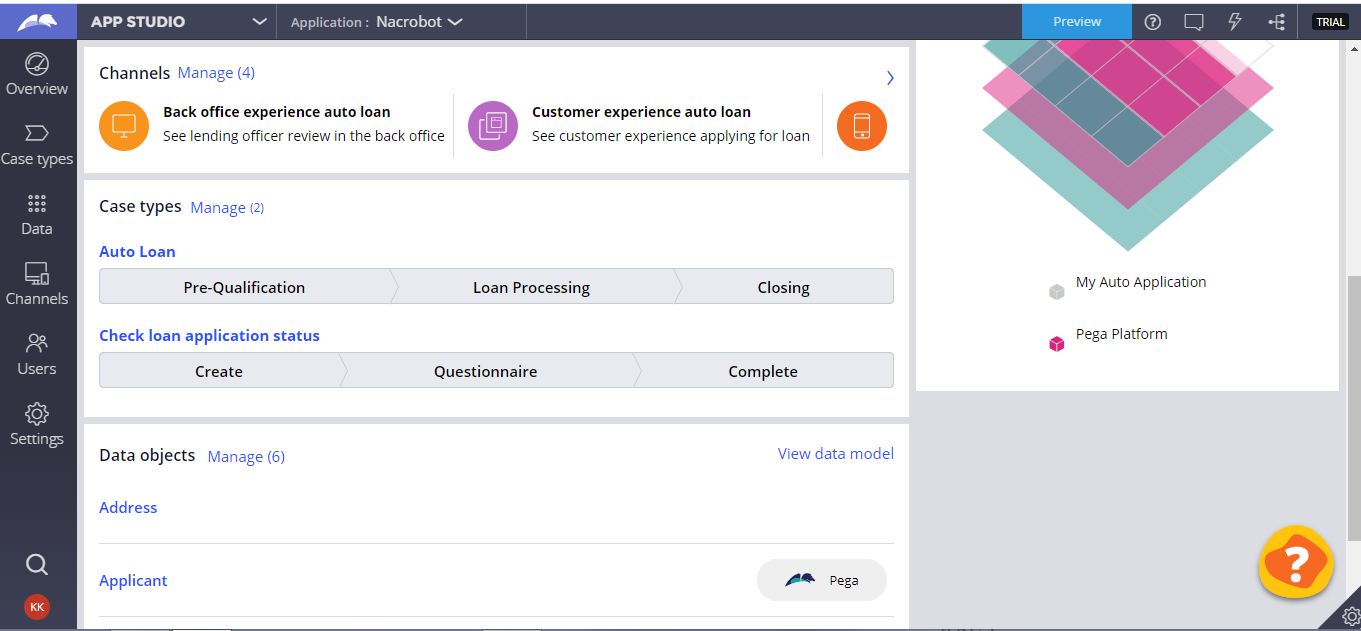The image size is (1361, 631).
Task: Open Manage (4) link for Channels
Action: point(216,73)
